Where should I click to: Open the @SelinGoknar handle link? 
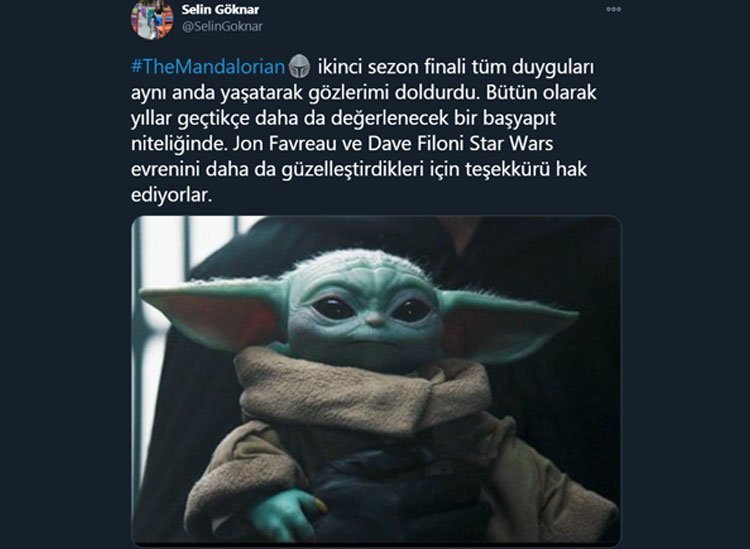(x=222, y=26)
